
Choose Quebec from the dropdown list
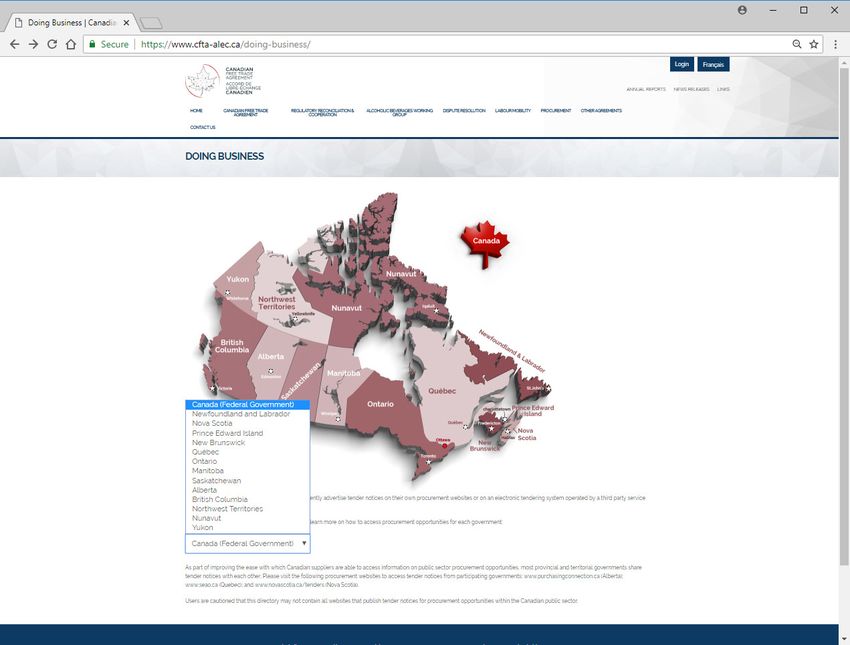248,452
